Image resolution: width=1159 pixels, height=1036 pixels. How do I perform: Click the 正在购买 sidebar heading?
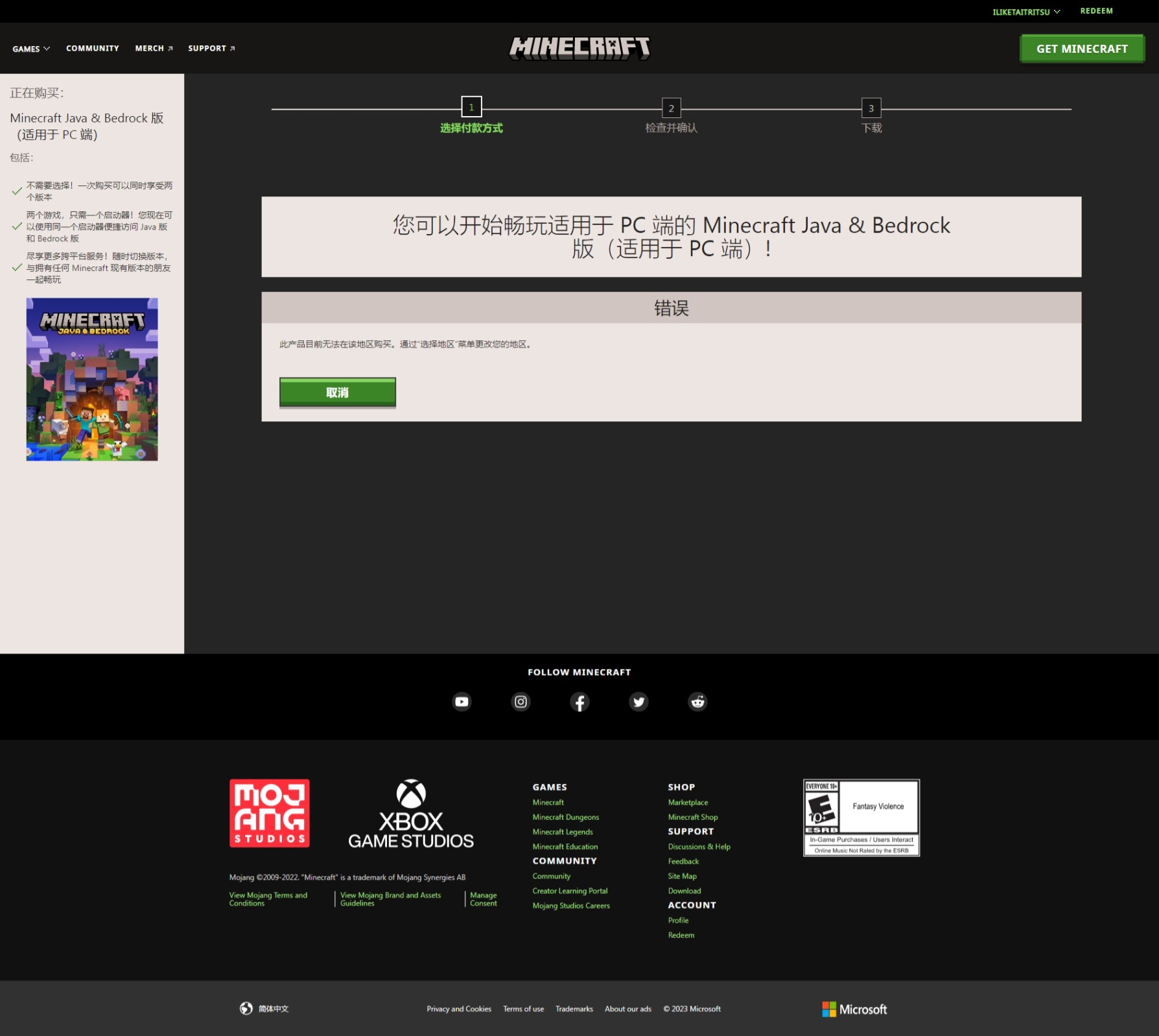37,93
